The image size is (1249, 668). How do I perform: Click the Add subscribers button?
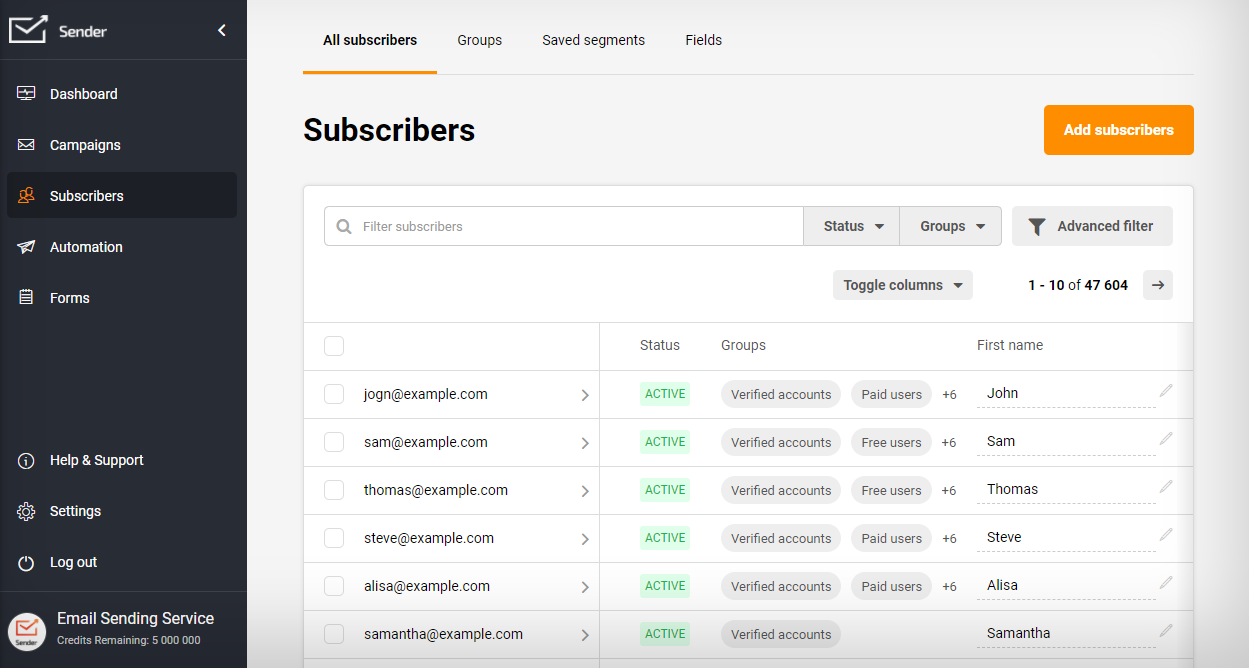coord(1118,130)
